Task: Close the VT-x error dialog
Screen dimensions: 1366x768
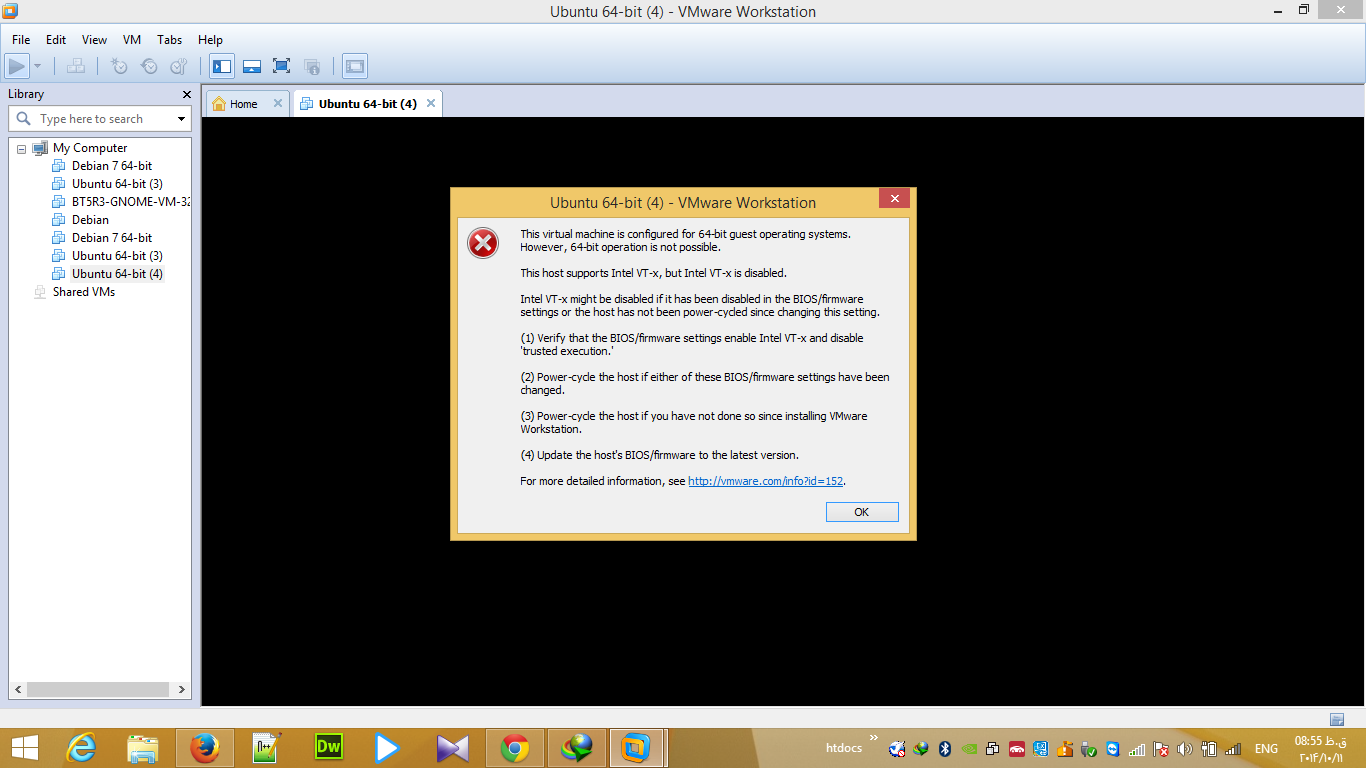Action: pyautogui.click(x=894, y=198)
